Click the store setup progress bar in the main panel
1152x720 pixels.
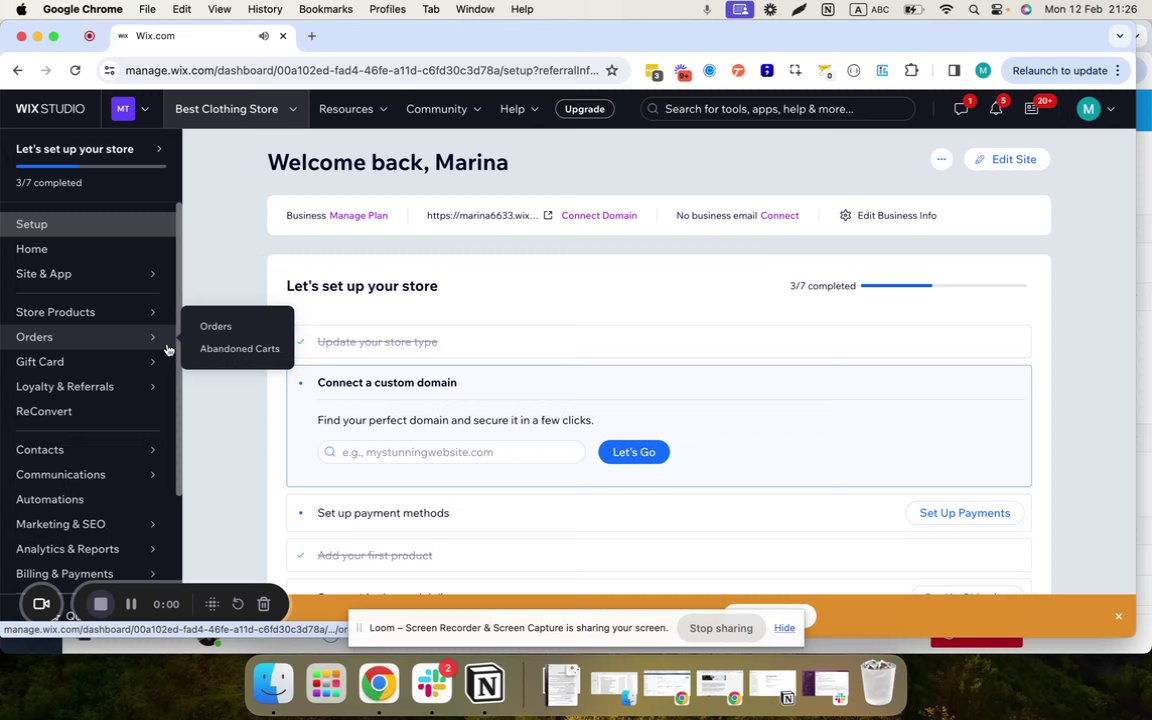[943, 286]
